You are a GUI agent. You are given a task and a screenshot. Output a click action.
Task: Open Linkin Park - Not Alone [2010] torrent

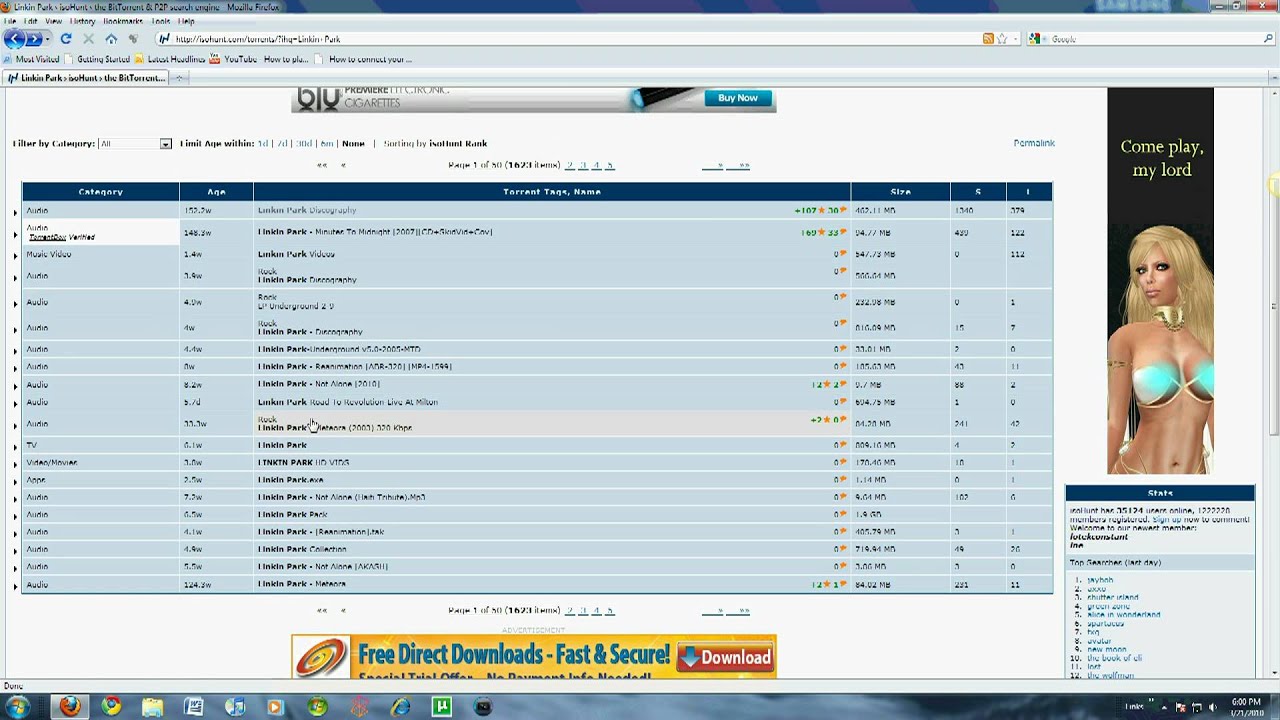pos(319,384)
